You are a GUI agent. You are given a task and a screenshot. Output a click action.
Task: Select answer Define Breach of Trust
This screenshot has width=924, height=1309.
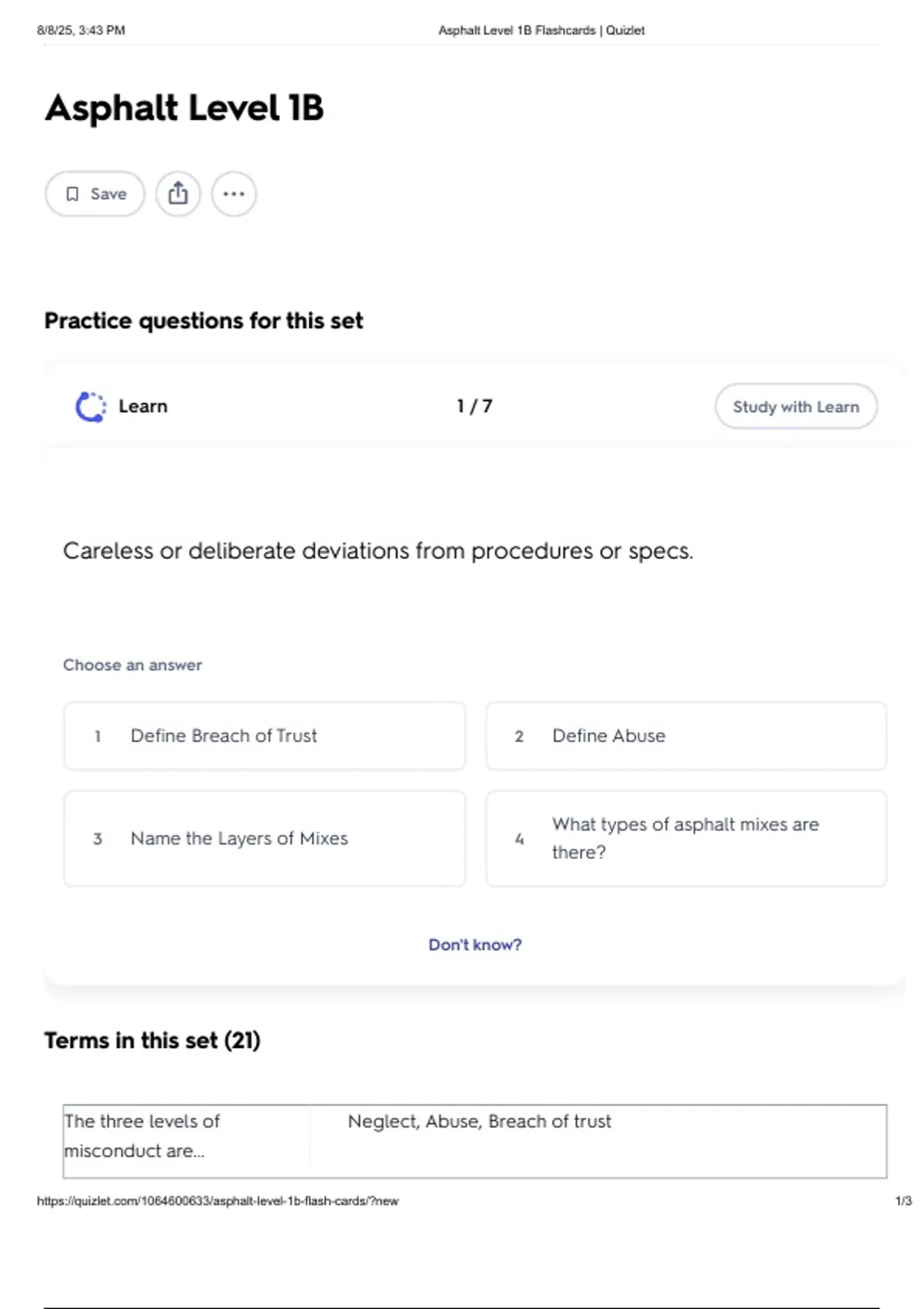pos(265,736)
